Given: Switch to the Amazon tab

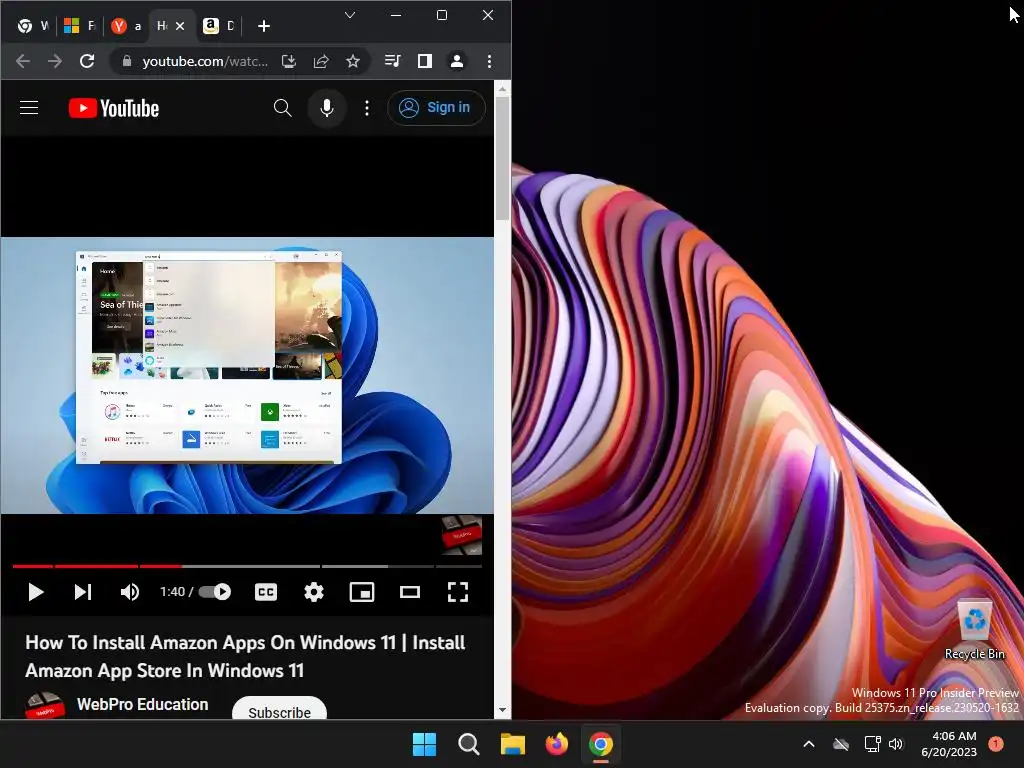Looking at the screenshot, I should click(x=219, y=26).
